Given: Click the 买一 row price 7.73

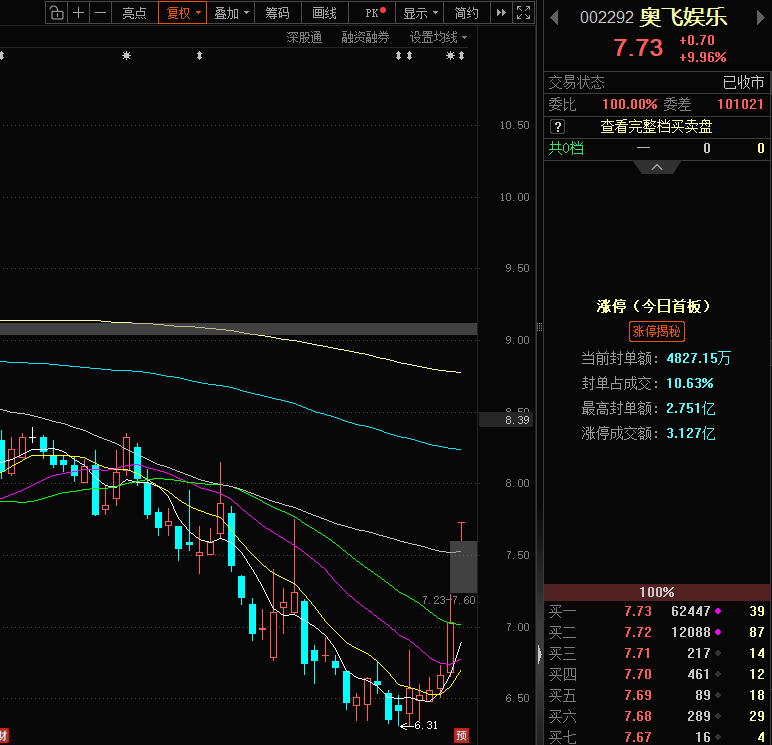Looking at the screenshot, I should coord(638,612).
